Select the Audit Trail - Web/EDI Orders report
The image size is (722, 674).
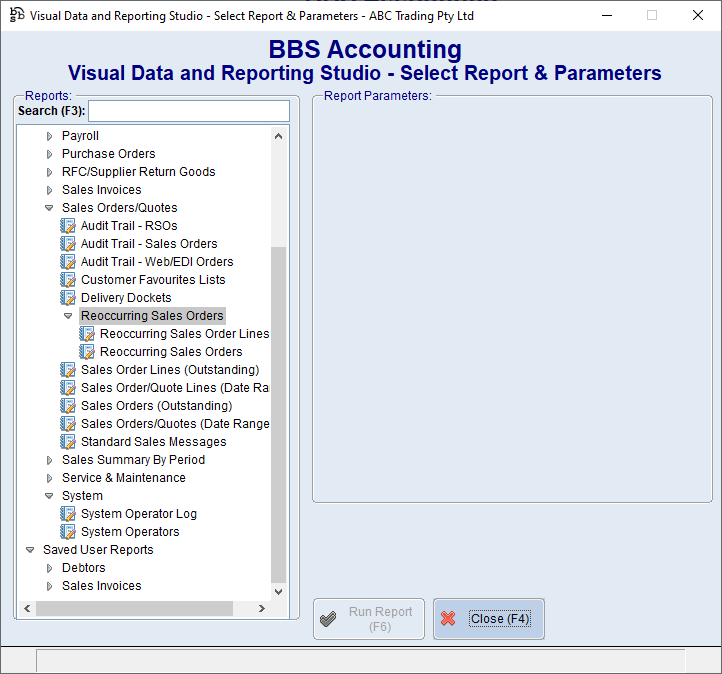click(x=157, y=262)
